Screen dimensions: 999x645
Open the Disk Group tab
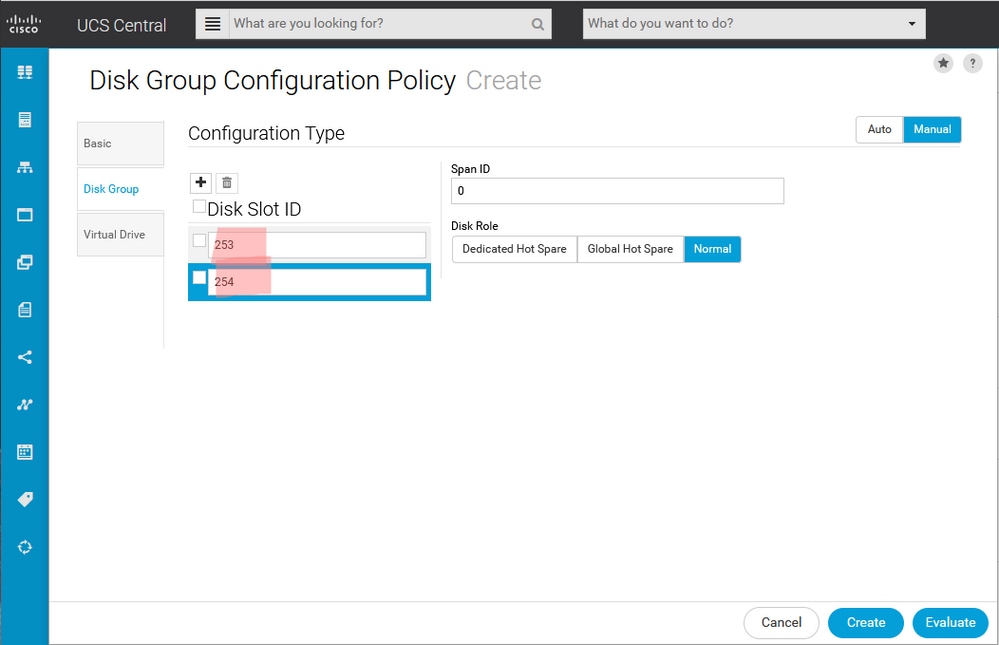[x=120, y=189]
